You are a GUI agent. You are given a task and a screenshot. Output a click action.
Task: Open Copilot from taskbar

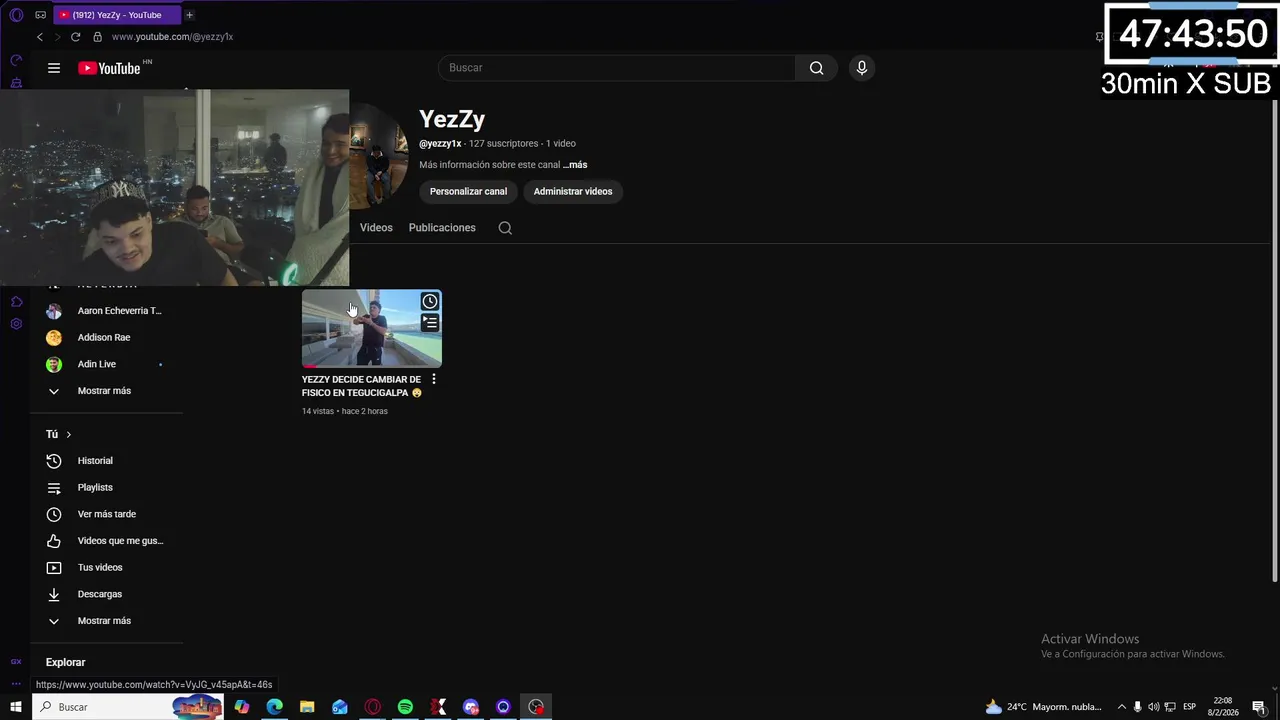[242, 707]
